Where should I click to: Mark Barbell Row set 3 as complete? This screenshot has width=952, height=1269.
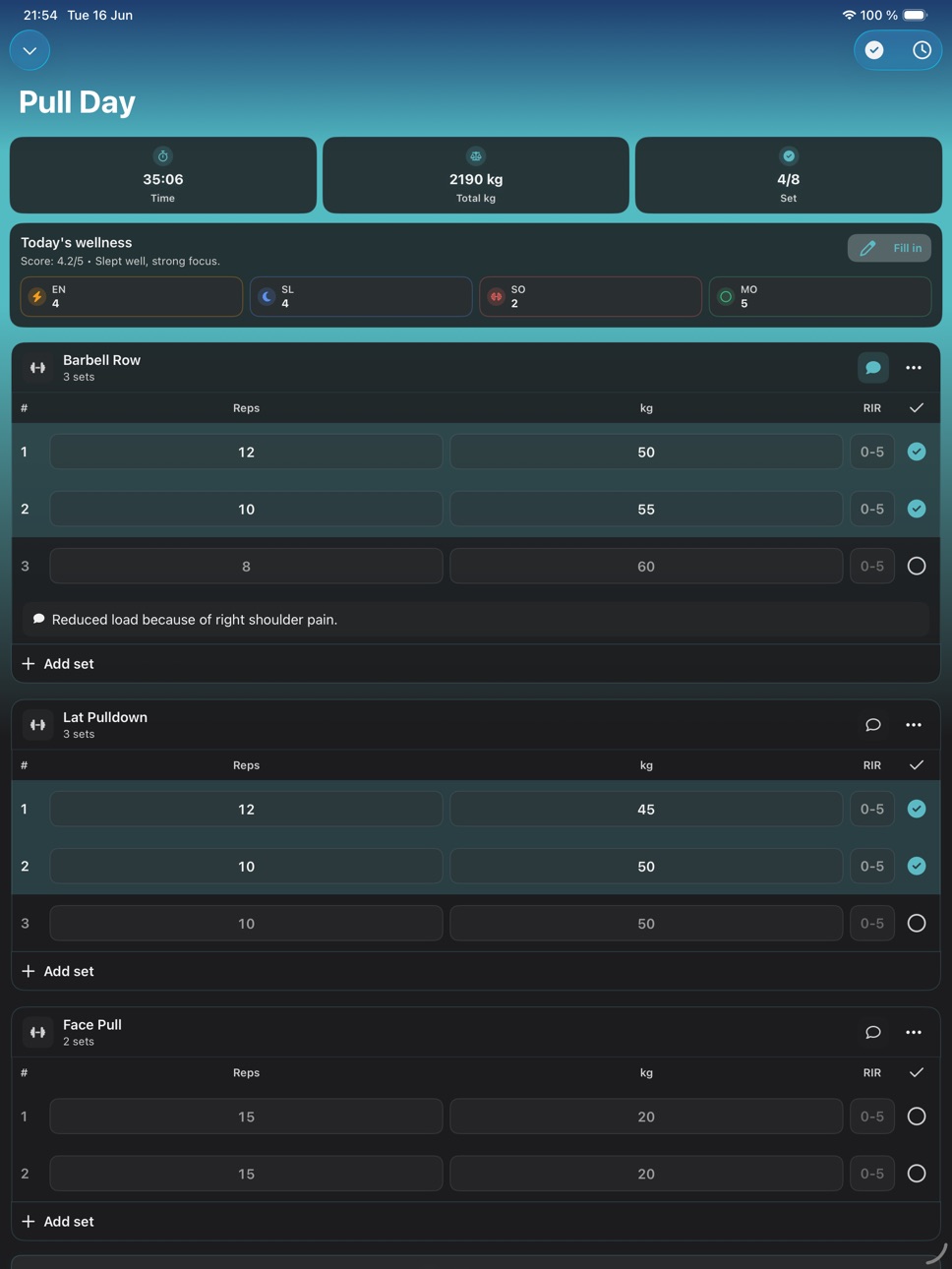point(917,566)
